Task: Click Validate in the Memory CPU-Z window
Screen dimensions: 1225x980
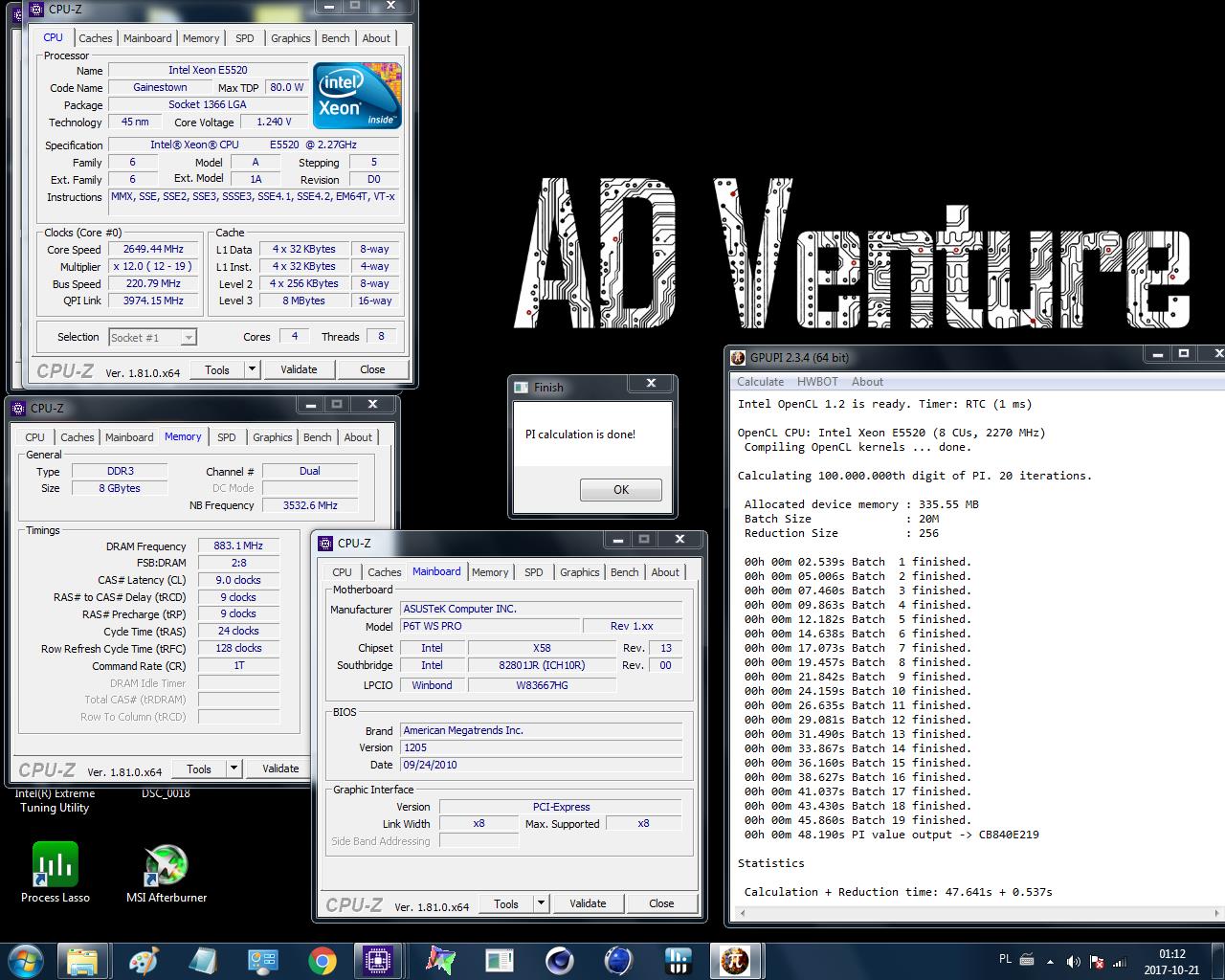Action: [x=280, y=768]
